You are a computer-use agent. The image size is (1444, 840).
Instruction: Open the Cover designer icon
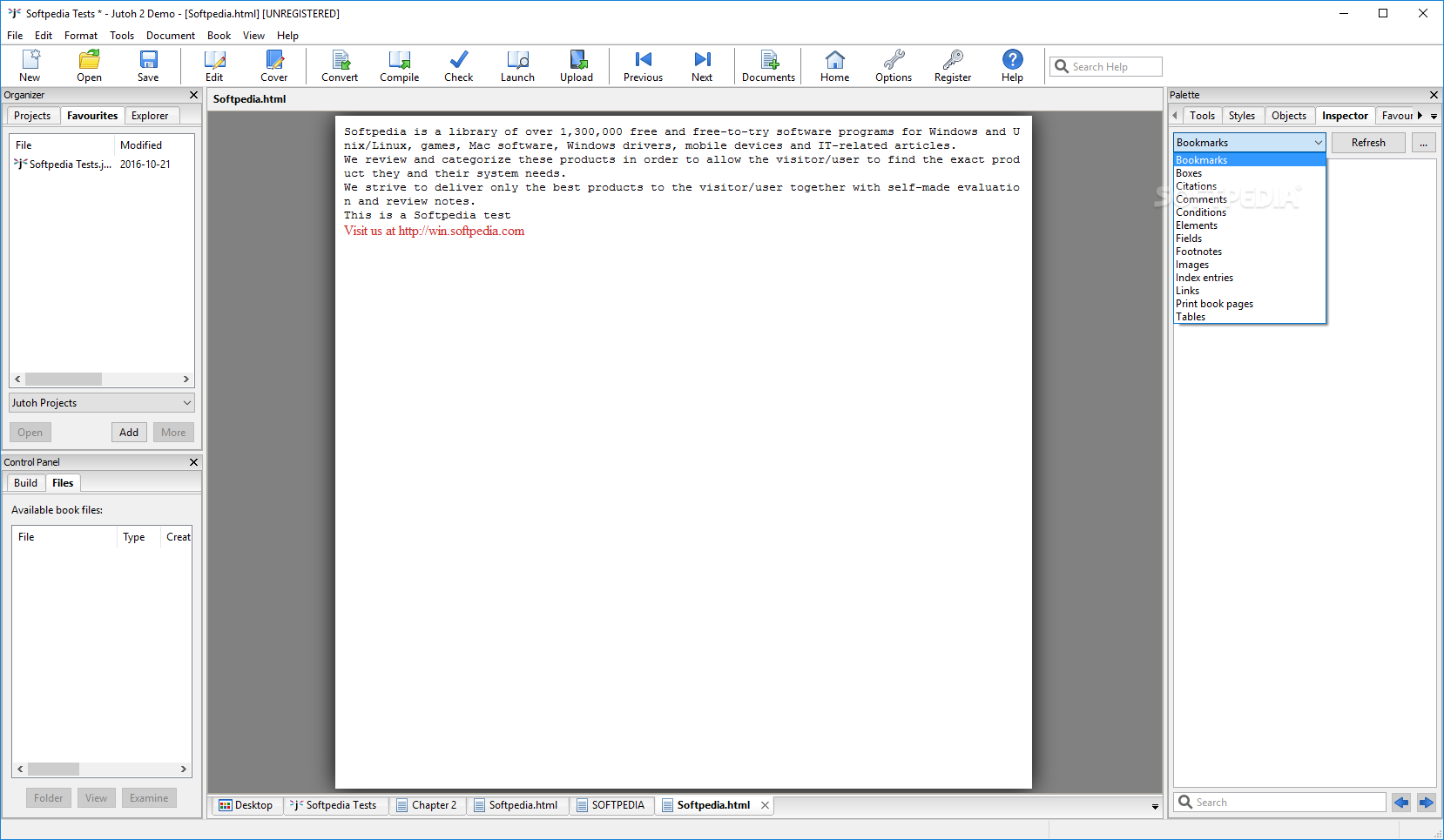click(x=273, y=66)
